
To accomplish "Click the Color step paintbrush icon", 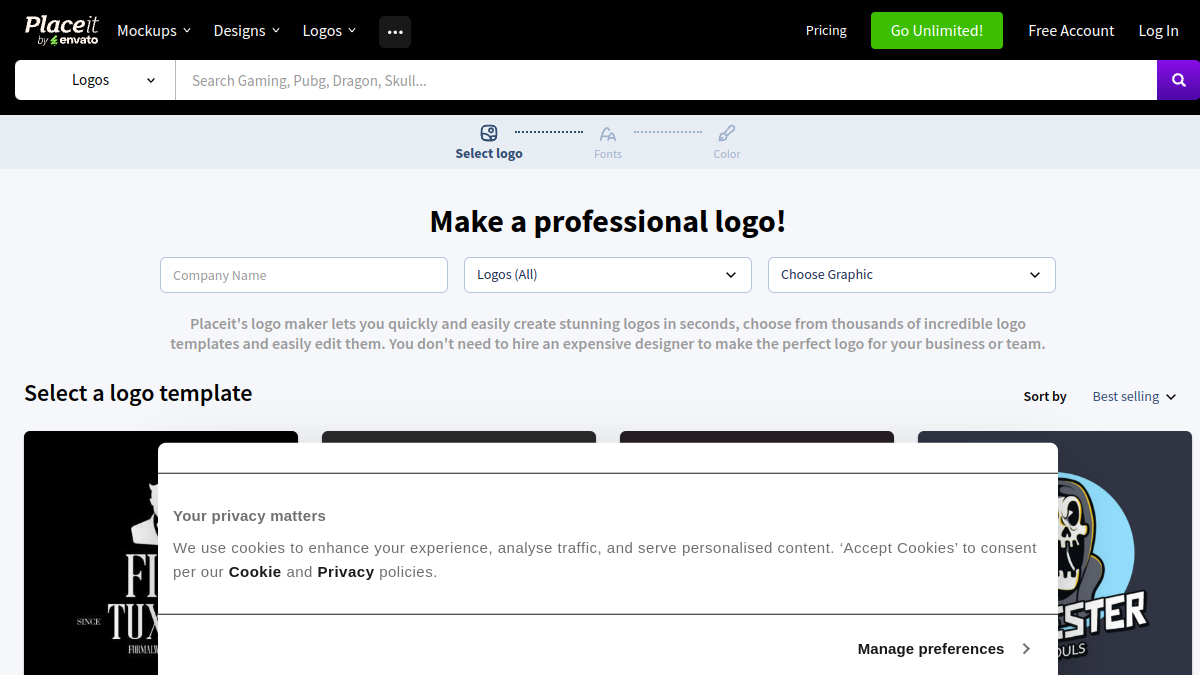I will point(727,133).
